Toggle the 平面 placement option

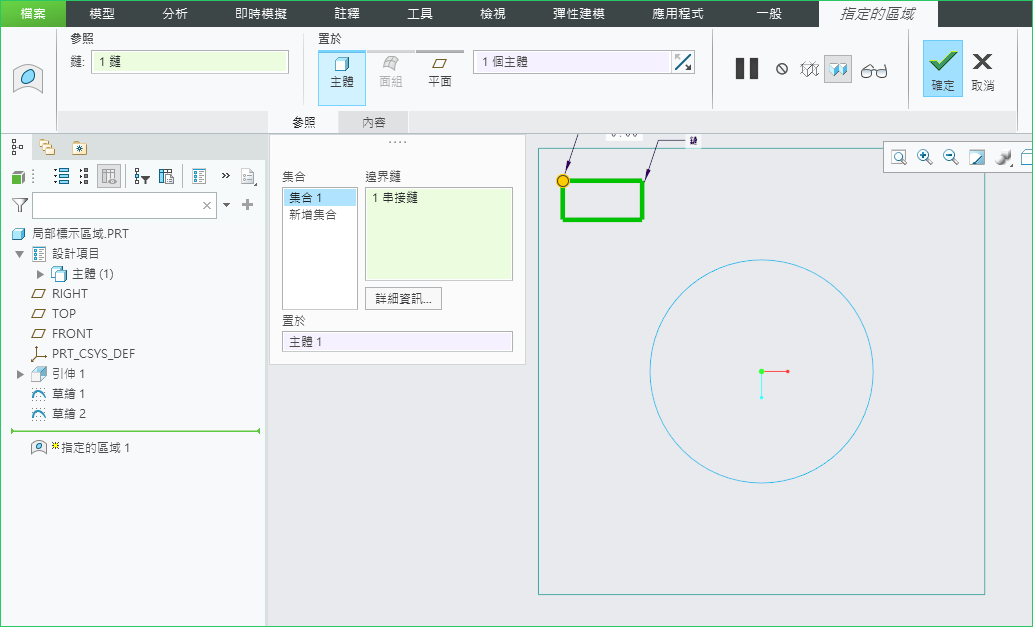point(440,73)
